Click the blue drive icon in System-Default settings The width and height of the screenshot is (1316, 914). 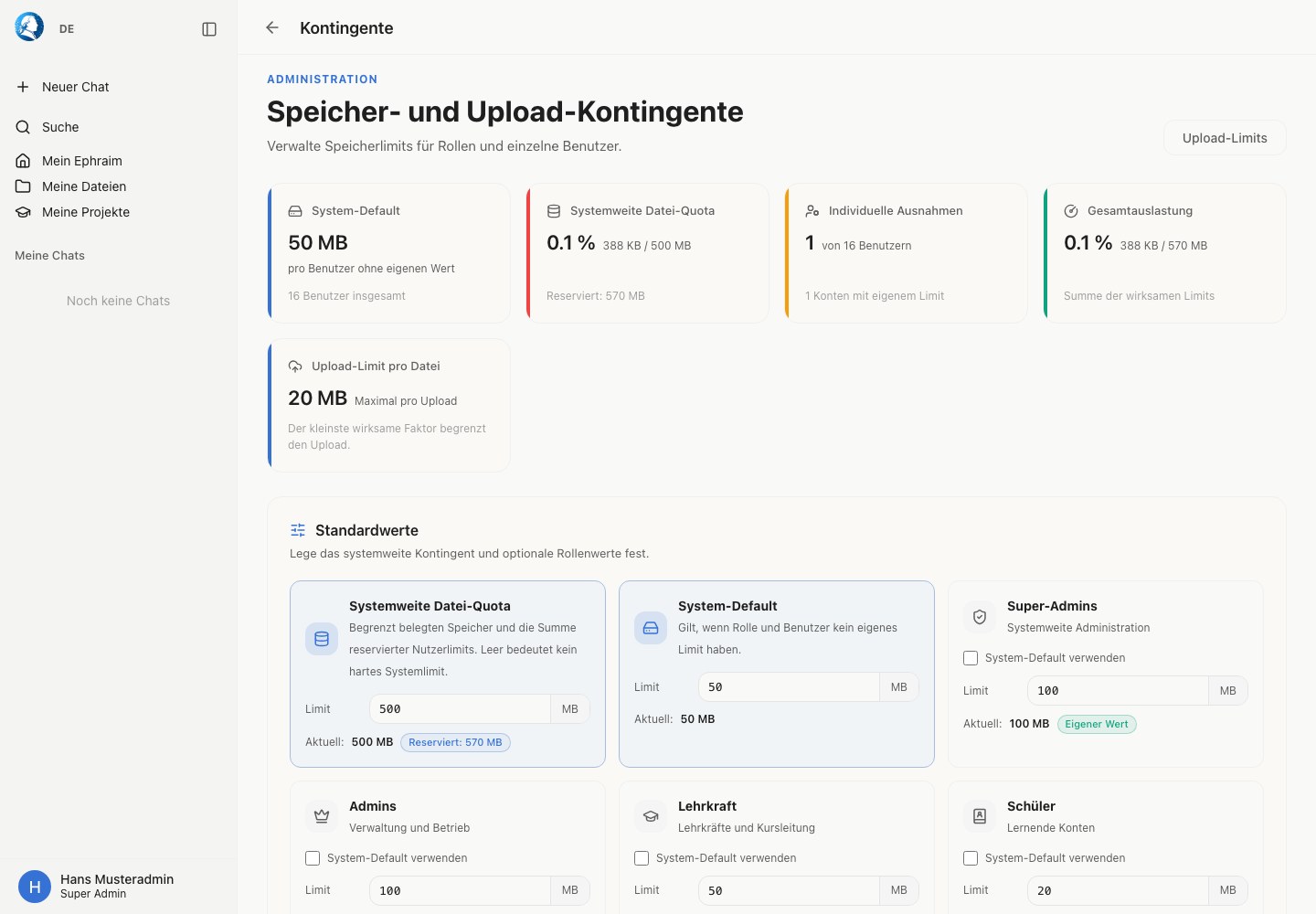coord(651,628)
